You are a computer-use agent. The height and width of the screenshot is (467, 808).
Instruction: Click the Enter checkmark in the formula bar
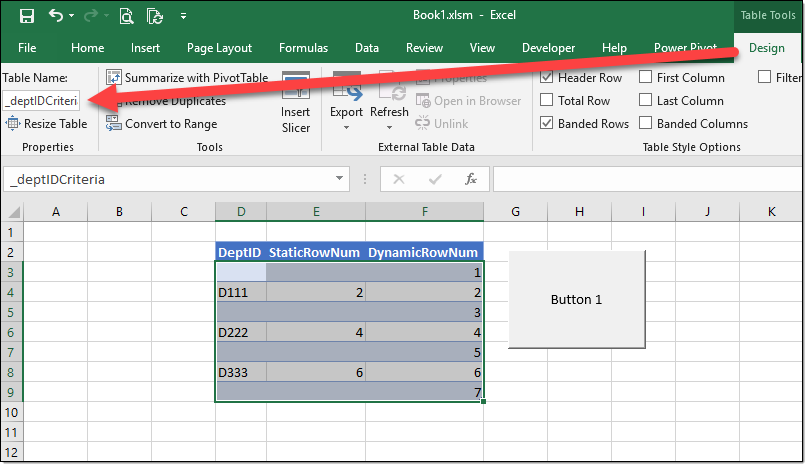[435, 179]
